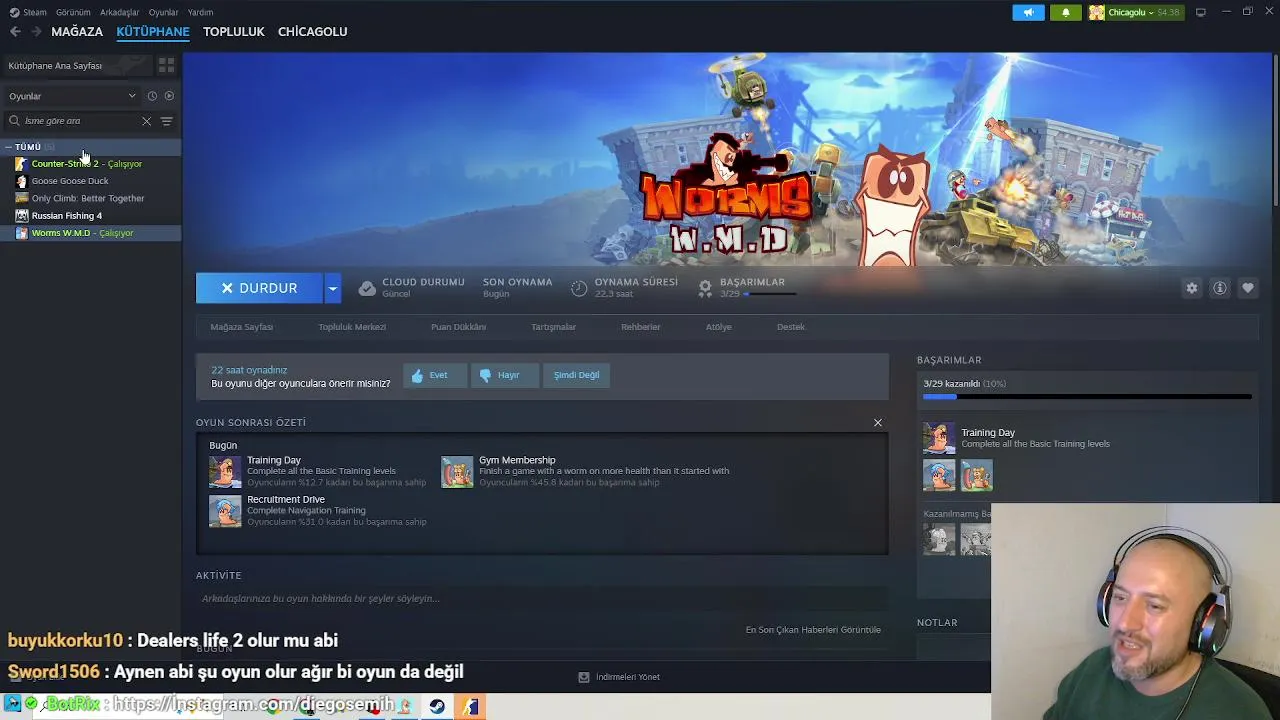Image resolution: width=1280 pixels, height=720 pixels.
Task: Click the ready-to-play filter icon in sidebar
Action: tap(169, 96)
